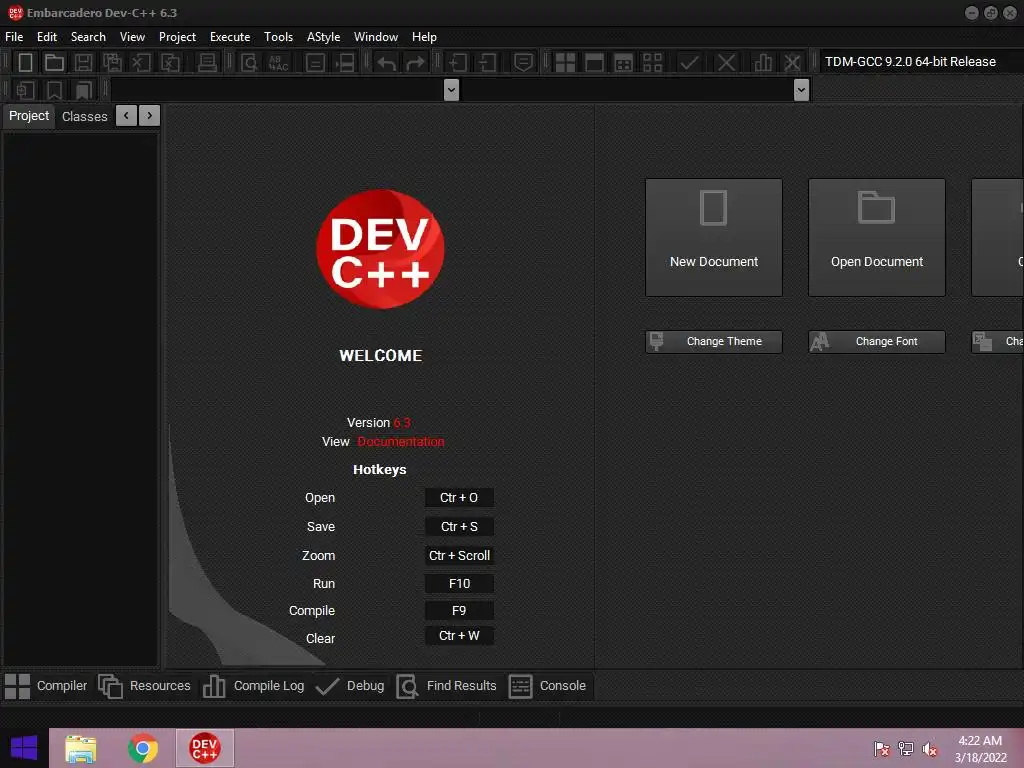Click the Toggle bookmark icon in second toolbar row
The image size is (1024, 768).
click(x=54, y=89)
